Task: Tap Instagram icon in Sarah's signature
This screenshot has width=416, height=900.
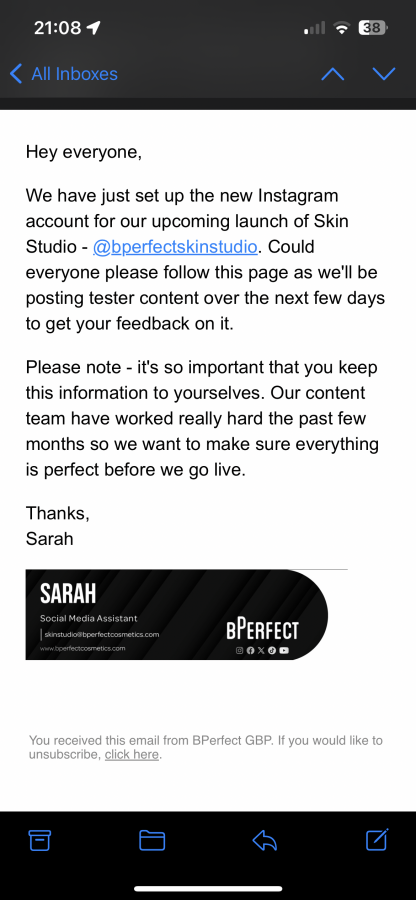Action: [240, 650]
